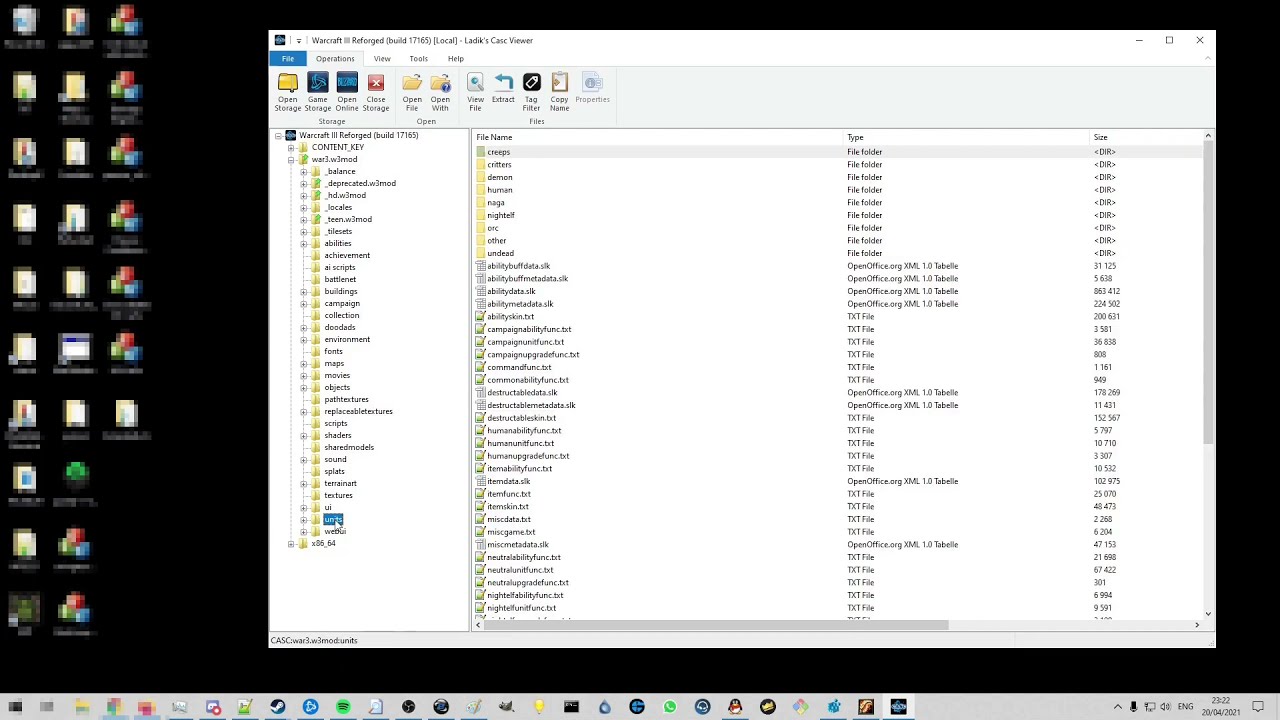This screenshot has height=720, width=1280.
Task: Open the taskbar clock and date
Action: pos(1222,707)
